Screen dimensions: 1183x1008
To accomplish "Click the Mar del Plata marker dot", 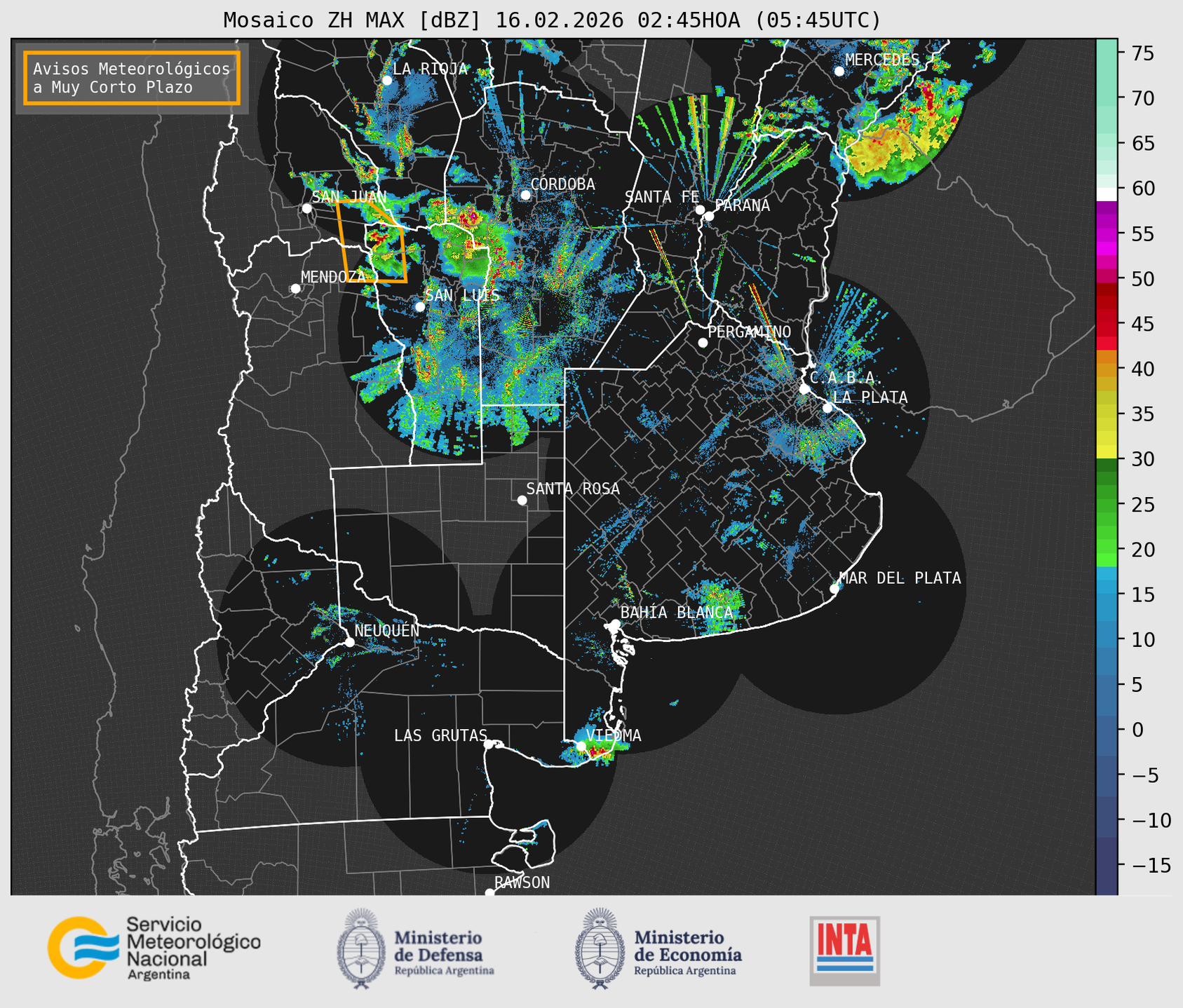I will pyautogui.click(x=834, y=589).
